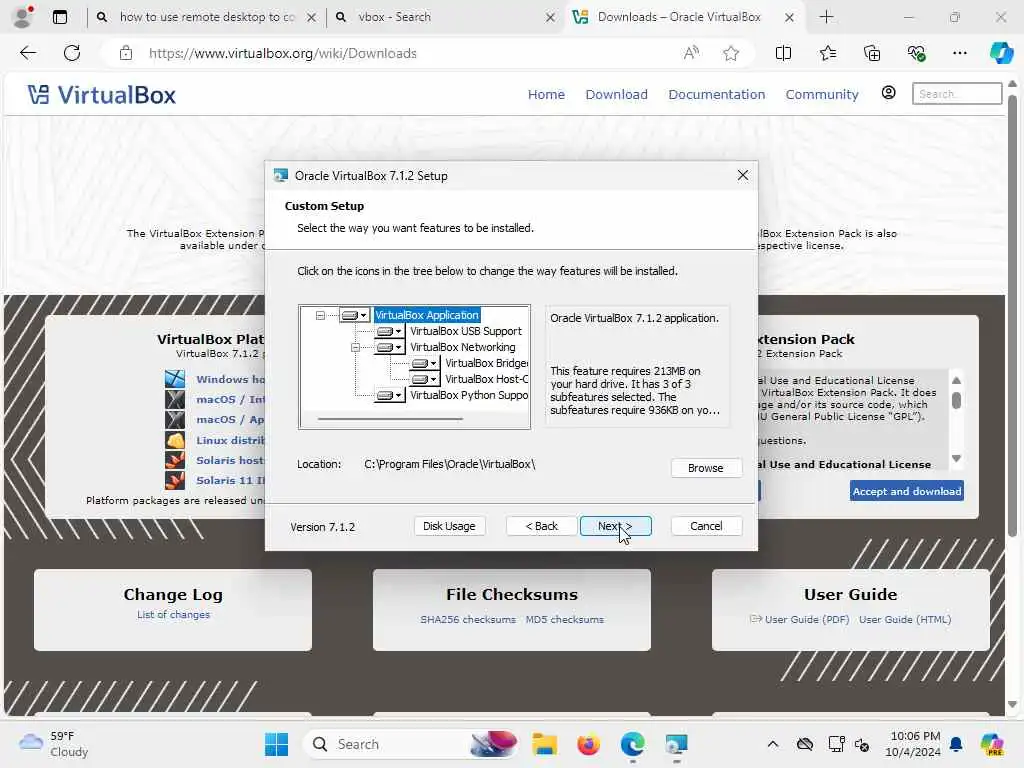Click the browser refresh icon

coord(72,54)
